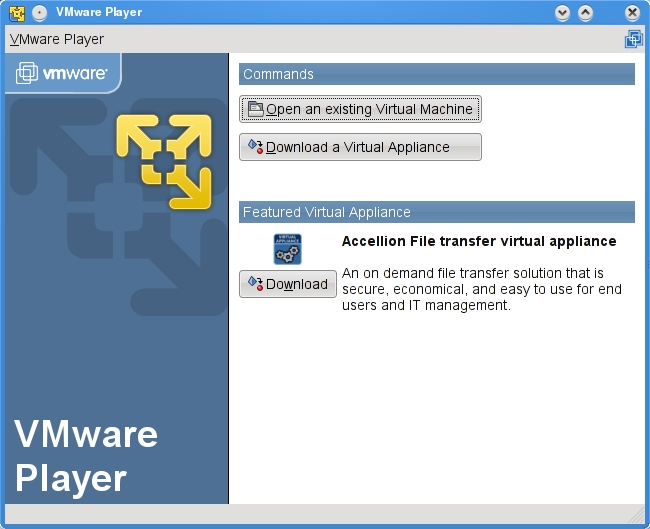Image resolution: width=650 pixels, height=529 pixels.
Task: Click the yellow arrows VMware Player logo
Action: 164,161
